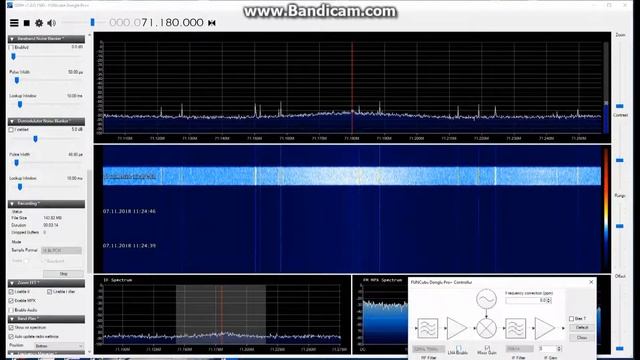Toggle the Mixer Gain checkbox

[x=487, y=348]
